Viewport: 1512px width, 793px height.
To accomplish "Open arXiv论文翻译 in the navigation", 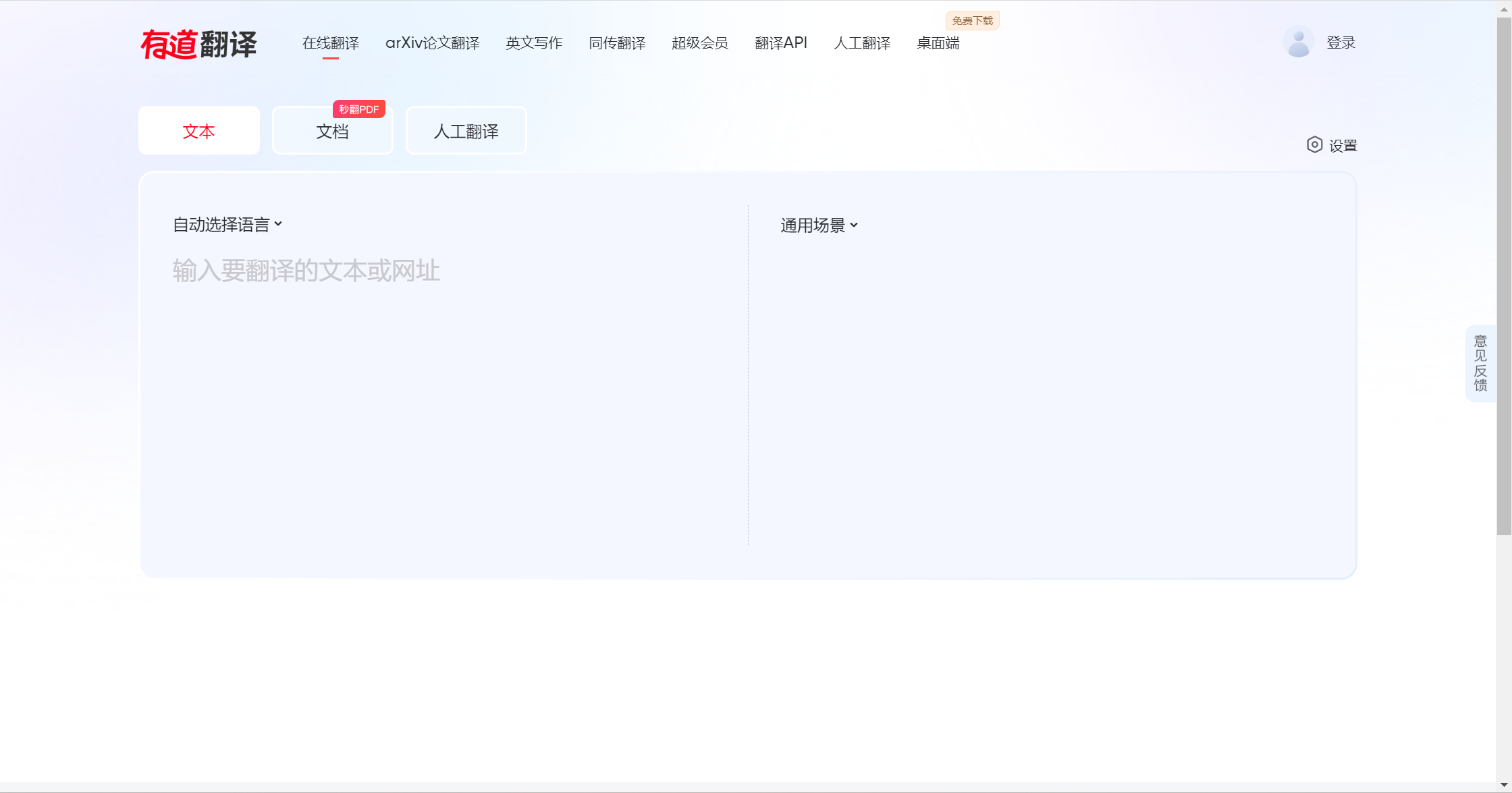I will pos(432,43).
